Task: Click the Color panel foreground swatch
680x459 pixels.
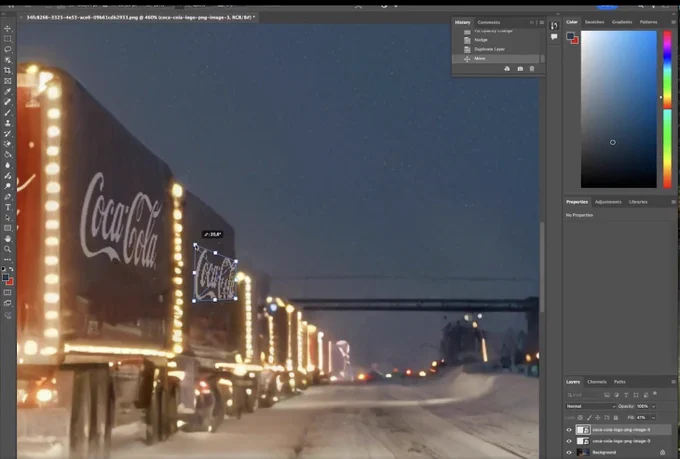Action: click(x=570, y=36)
